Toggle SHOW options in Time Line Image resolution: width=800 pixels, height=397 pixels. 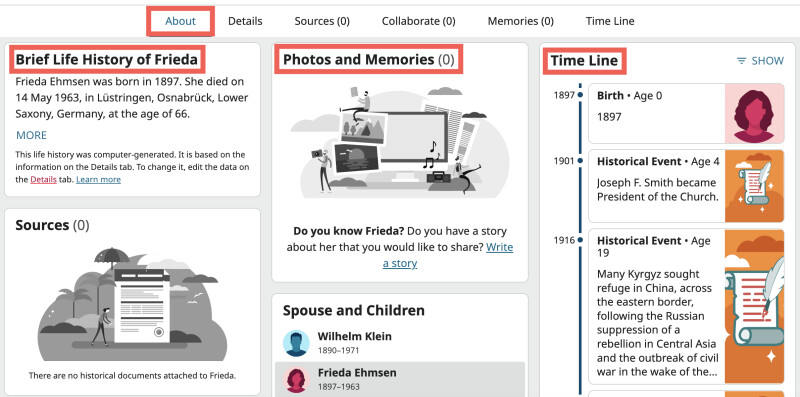[x=760, y=61]
